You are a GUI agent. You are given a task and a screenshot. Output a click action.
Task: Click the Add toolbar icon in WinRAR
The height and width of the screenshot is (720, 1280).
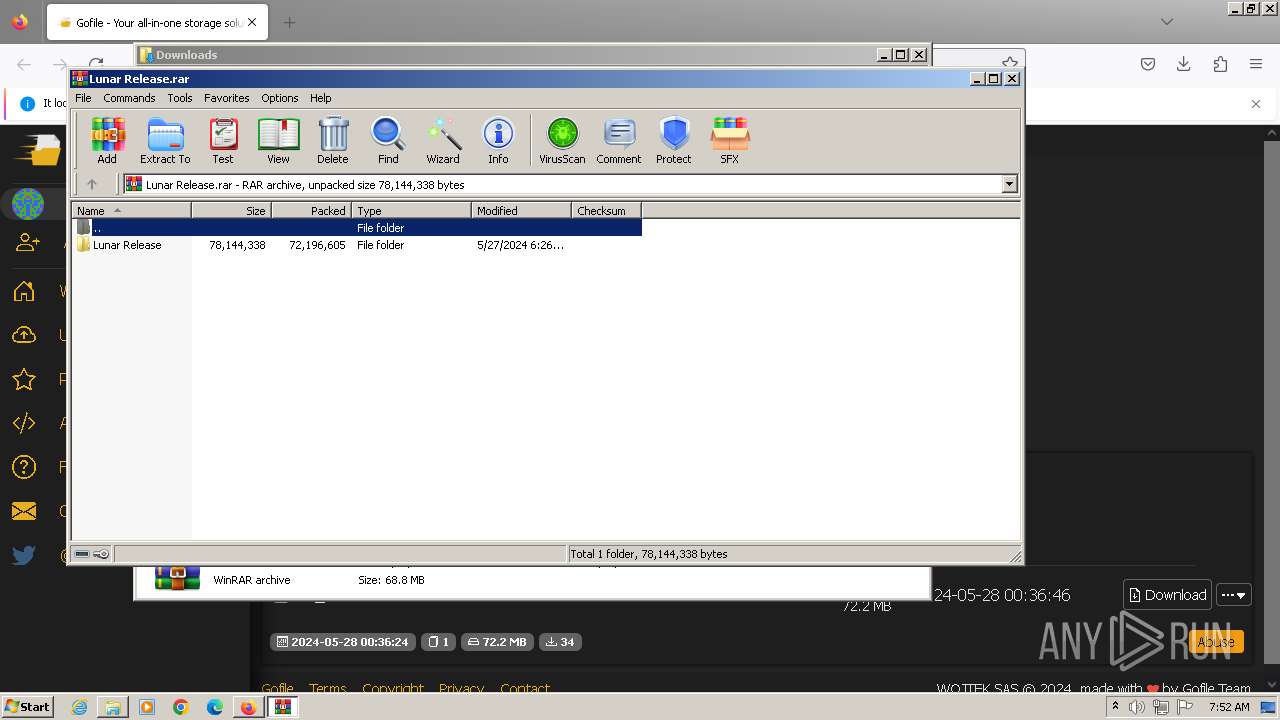(x=107, y=141)
